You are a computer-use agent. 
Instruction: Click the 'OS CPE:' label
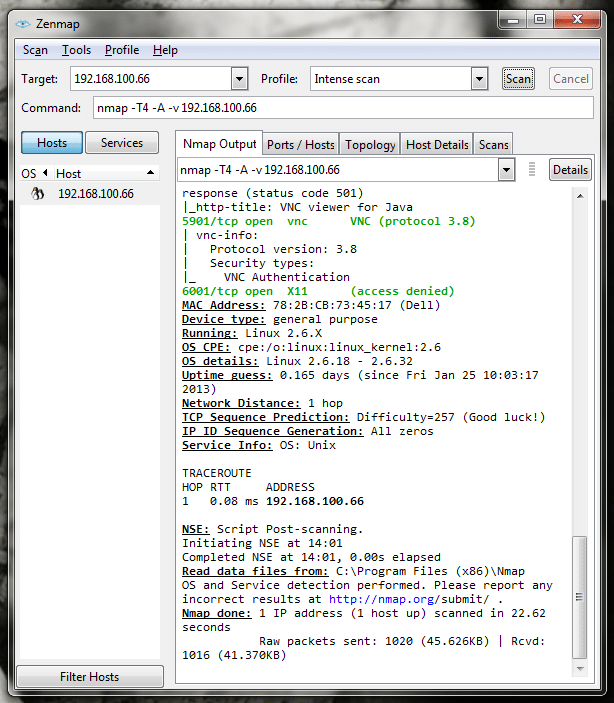[x=206, y=347]
